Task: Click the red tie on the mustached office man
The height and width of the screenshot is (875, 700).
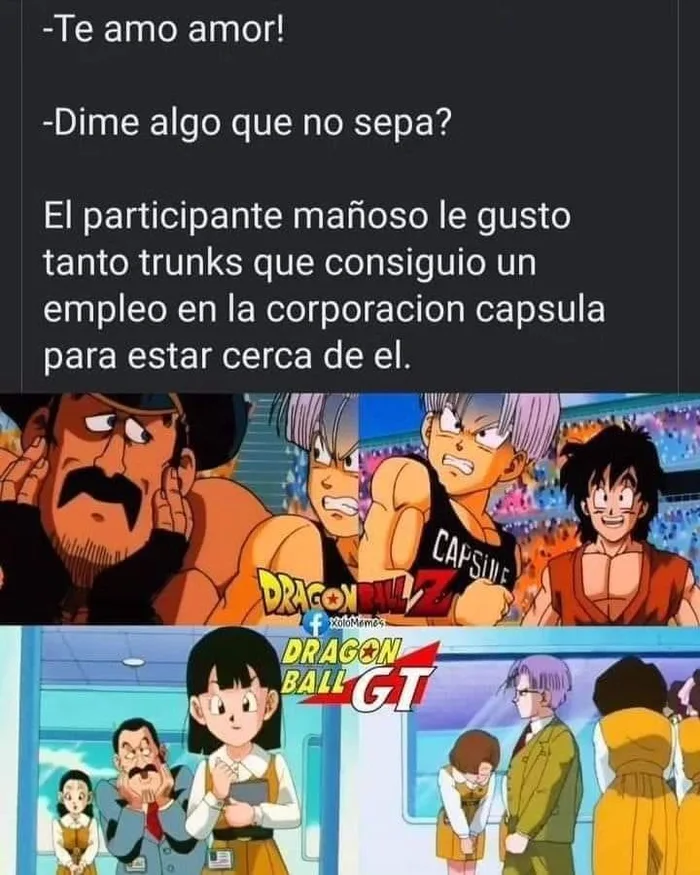Action: [x=154, y=821]
